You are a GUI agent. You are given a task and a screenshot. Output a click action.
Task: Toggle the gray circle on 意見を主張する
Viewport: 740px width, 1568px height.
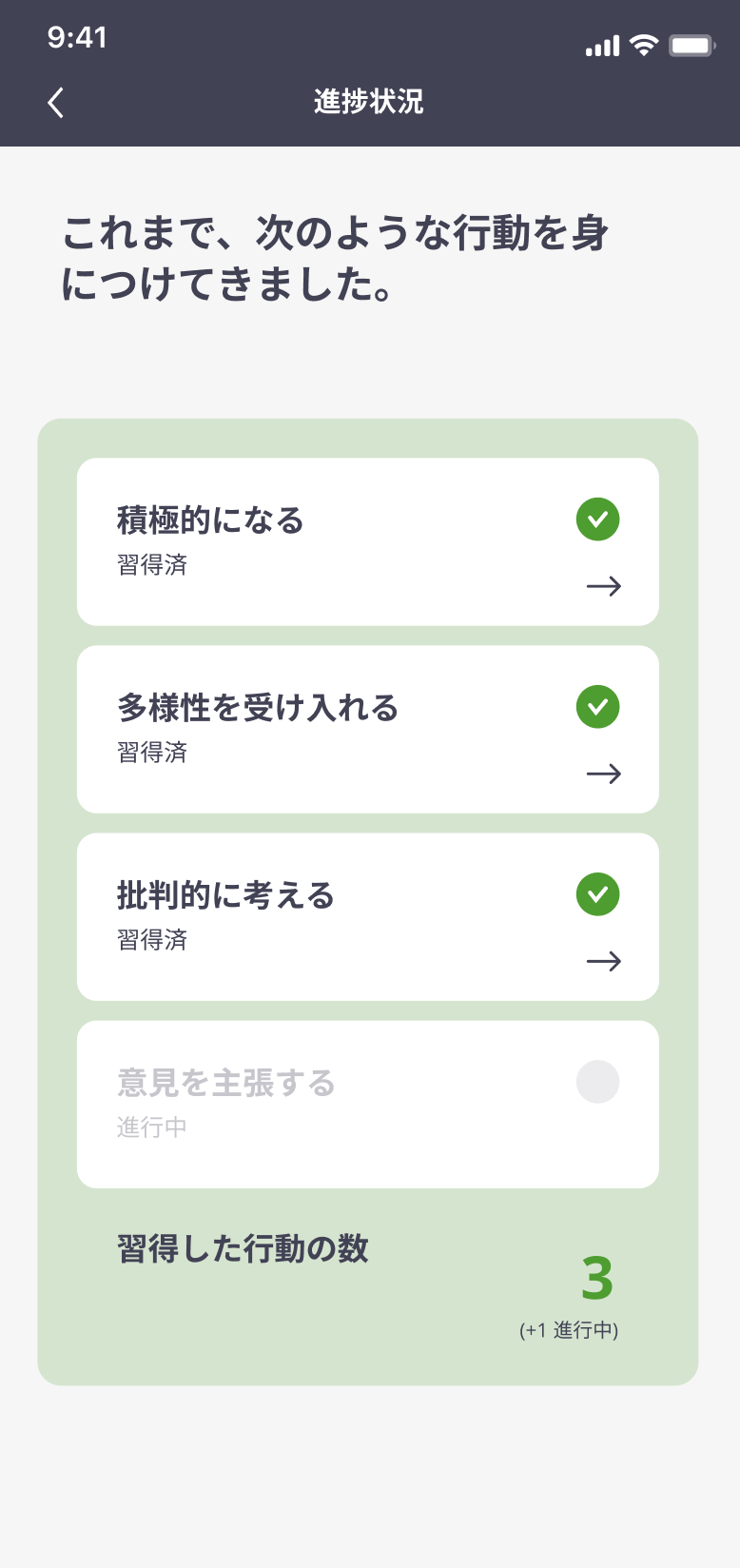pos(597,1082)
